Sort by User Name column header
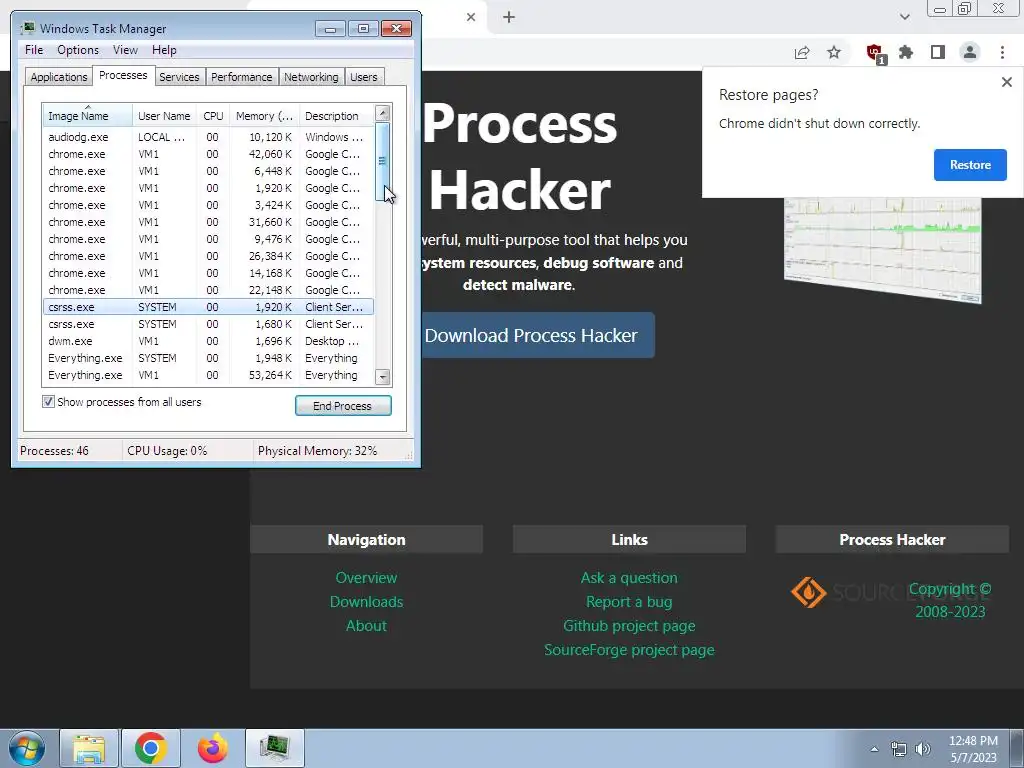The width and height of the screenshot is (1024, 768). [165, 116]
